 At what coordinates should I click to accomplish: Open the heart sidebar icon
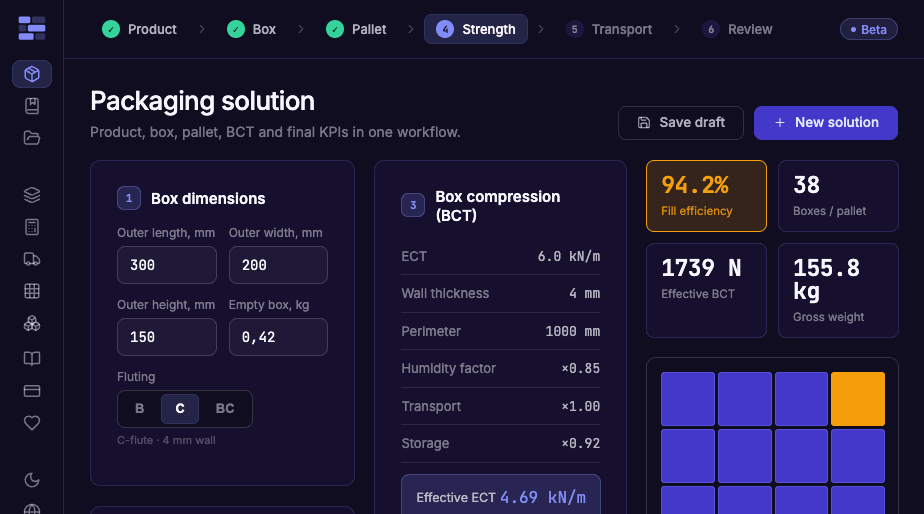click(32, 423)
